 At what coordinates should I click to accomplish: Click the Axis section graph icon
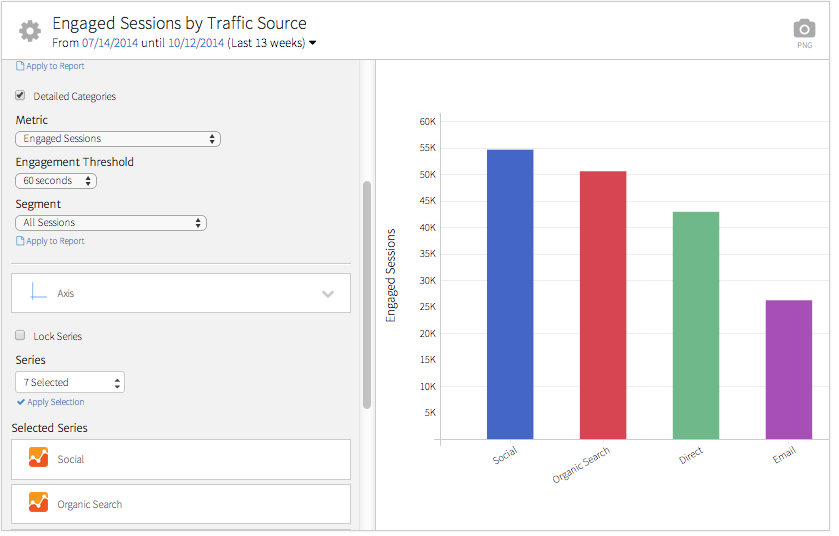39,293
